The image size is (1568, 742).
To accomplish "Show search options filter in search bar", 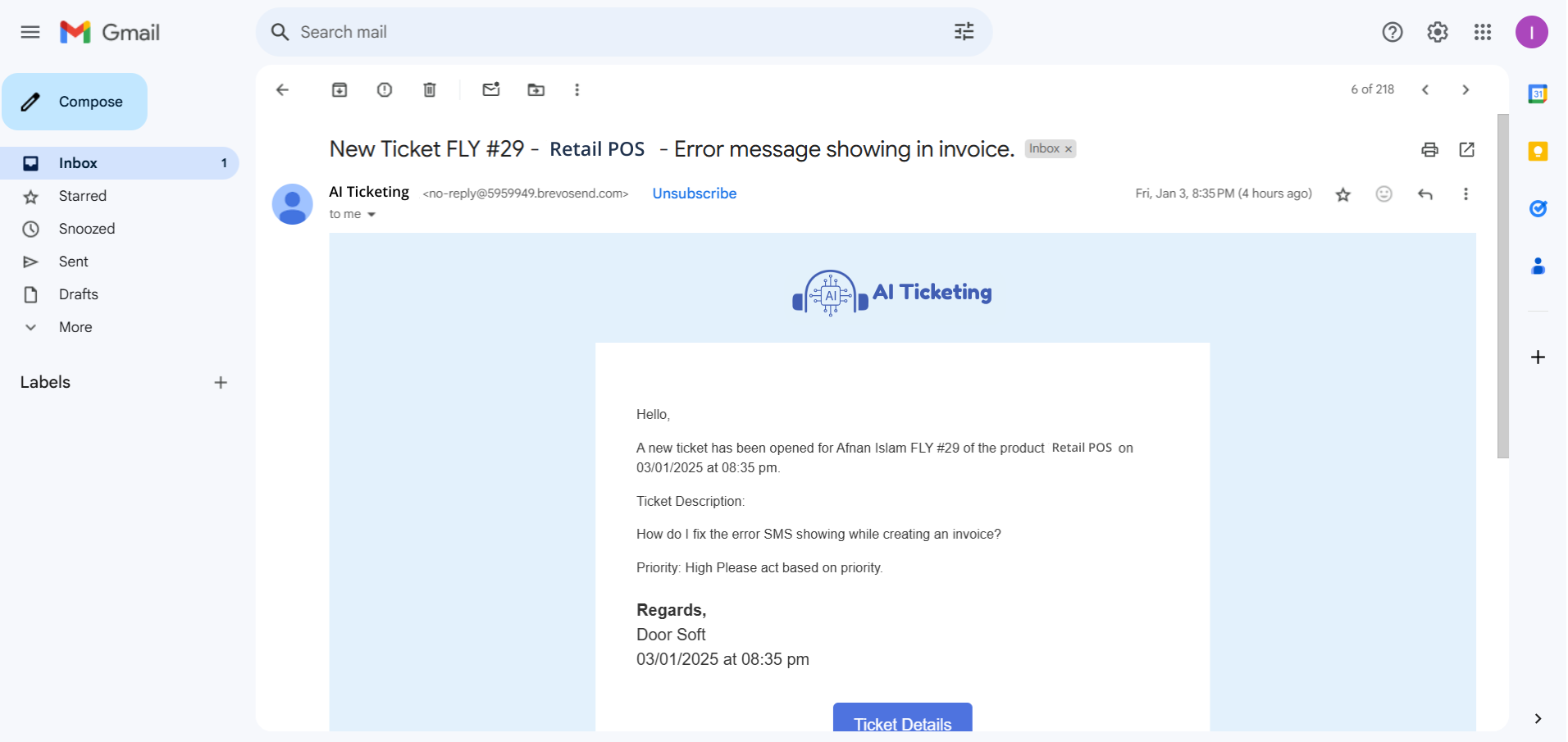I will [x=964, y=32].
